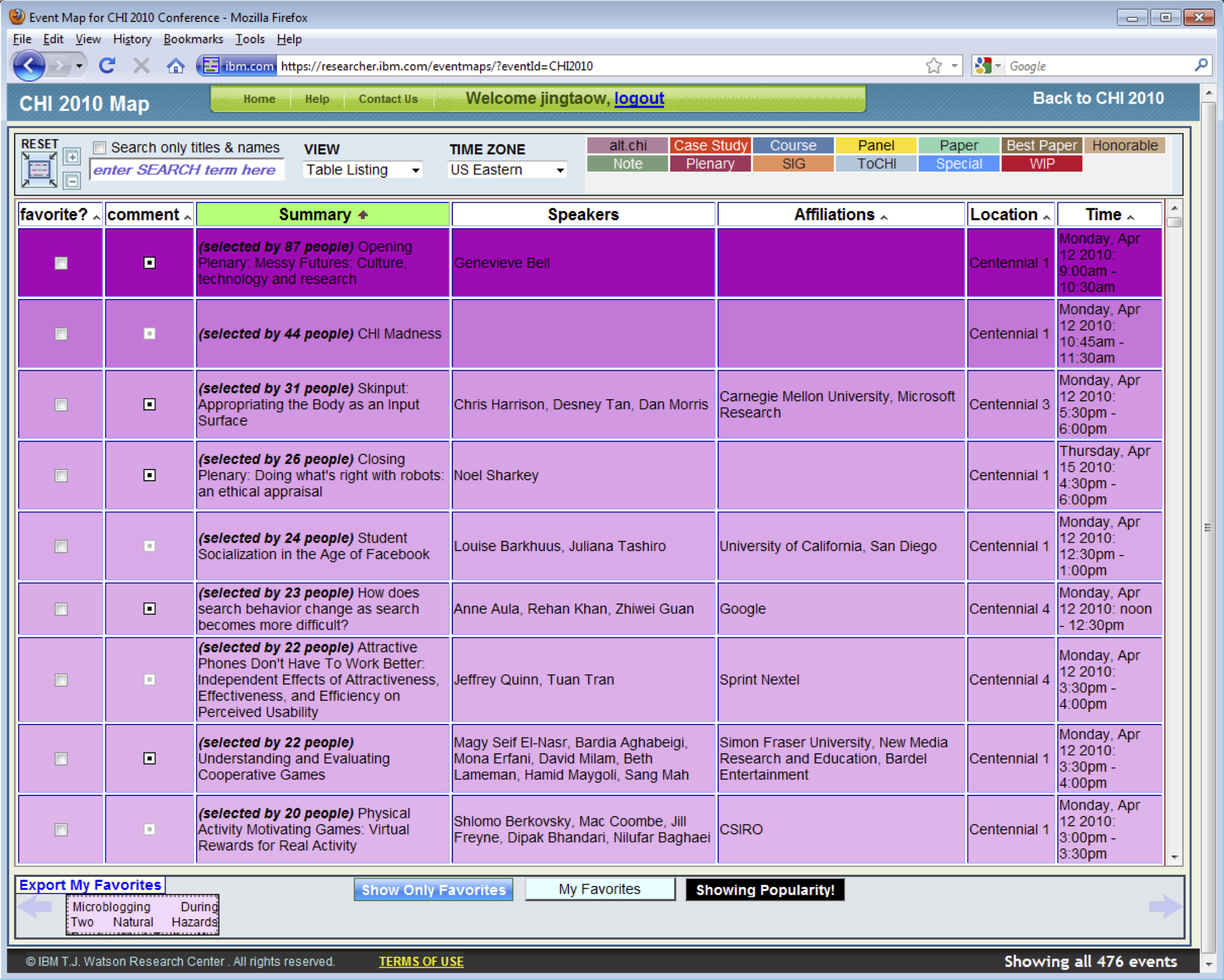Mark CHI Madness as favorite
Viewport: 1224px width, 980px height.
click(61, 334)
